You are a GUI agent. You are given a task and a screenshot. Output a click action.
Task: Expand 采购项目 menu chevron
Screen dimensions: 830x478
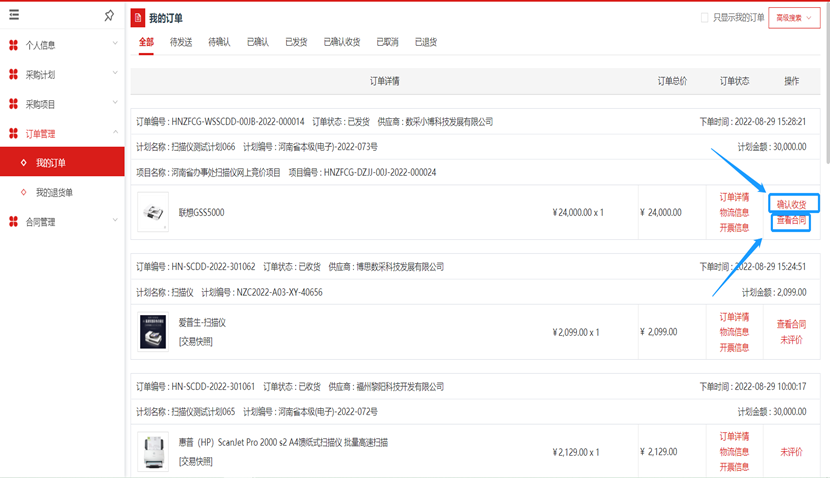[115, 102]
